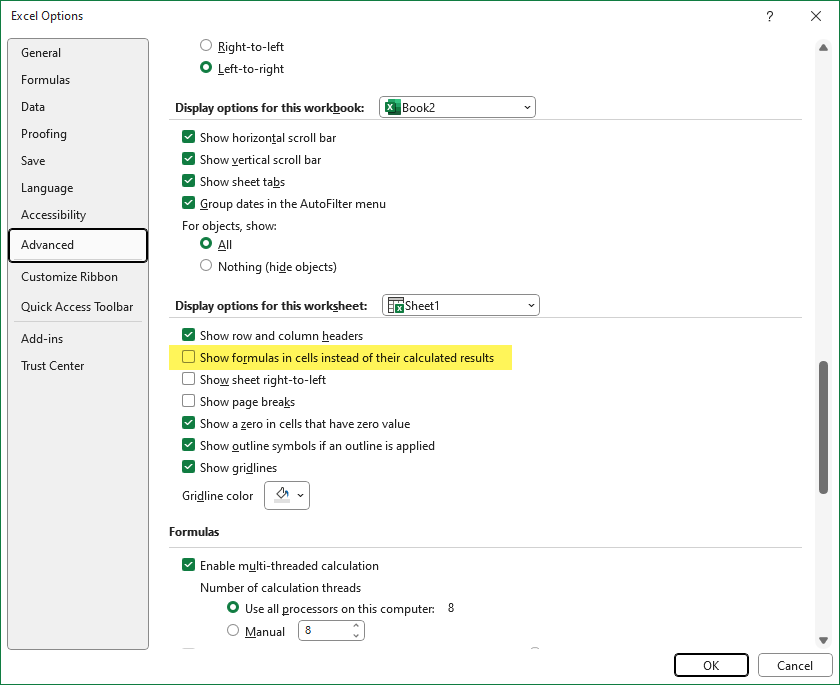840x685 pixels.
Task: Enable Show formulas in cells checkbox
Action: 188,358
